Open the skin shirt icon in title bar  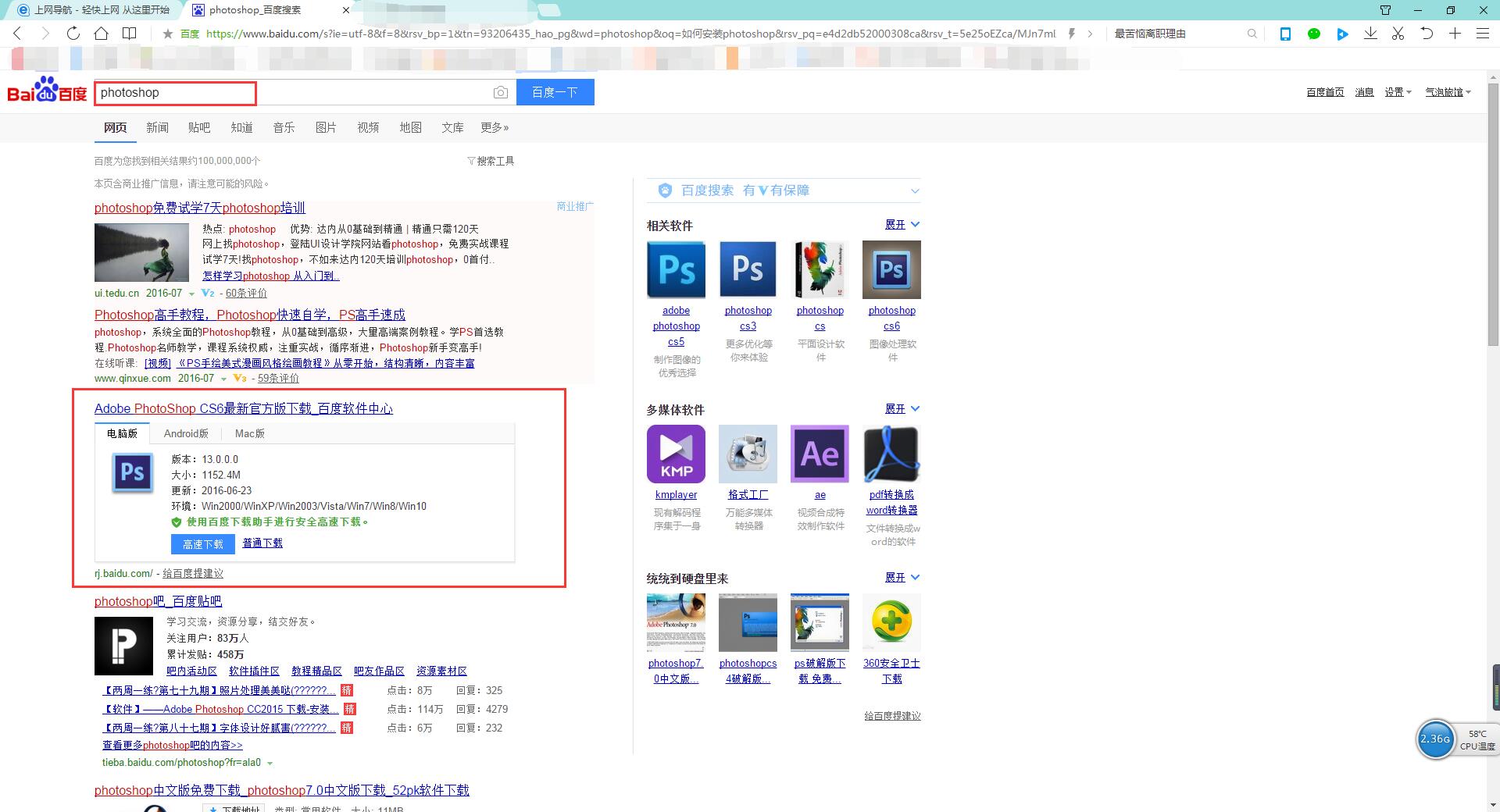click(1385, 10)
